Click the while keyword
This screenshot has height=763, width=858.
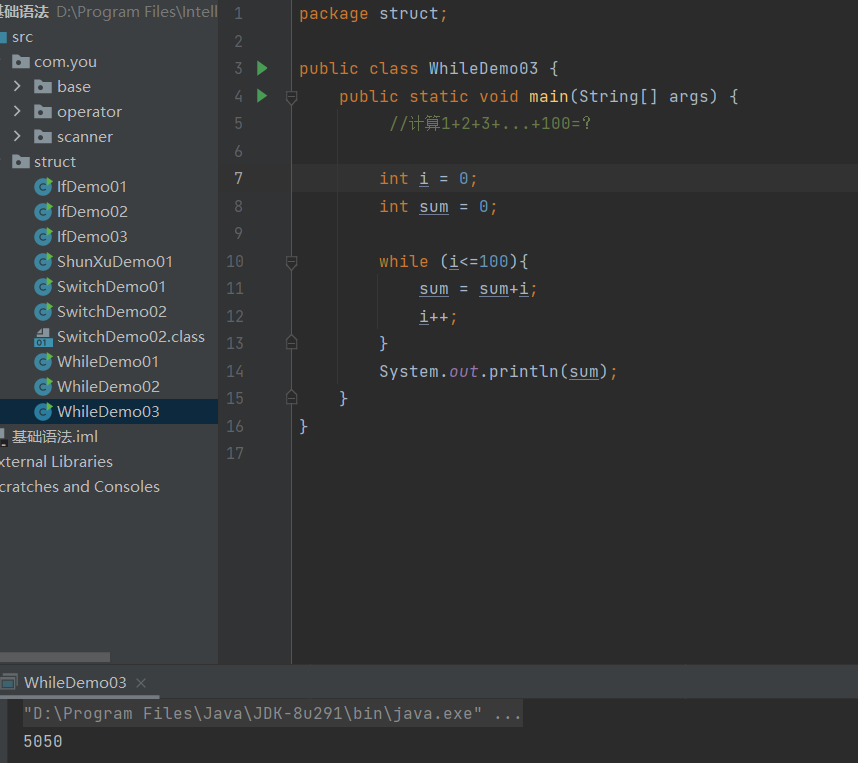point(404,262)
